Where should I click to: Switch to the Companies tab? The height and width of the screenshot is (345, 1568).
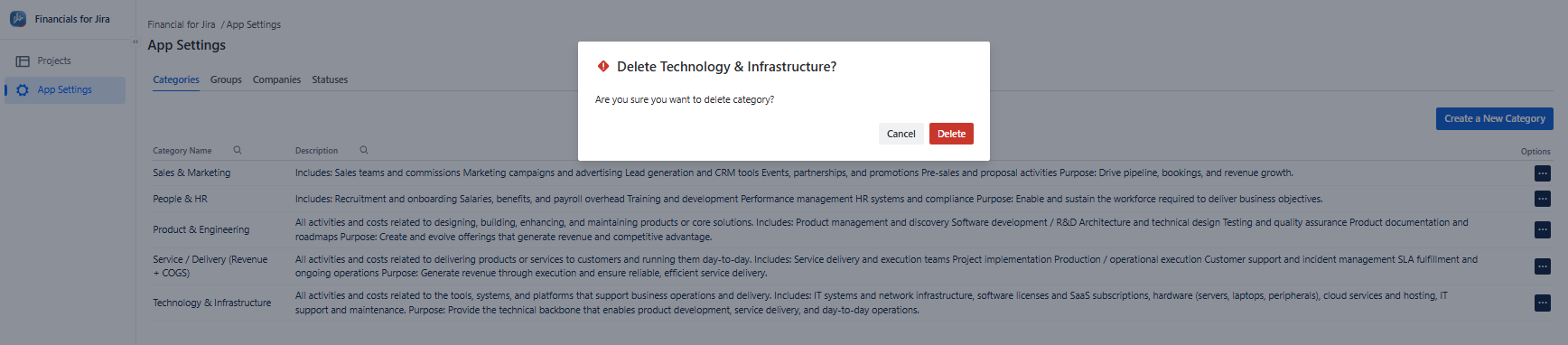tap(276, 79)
